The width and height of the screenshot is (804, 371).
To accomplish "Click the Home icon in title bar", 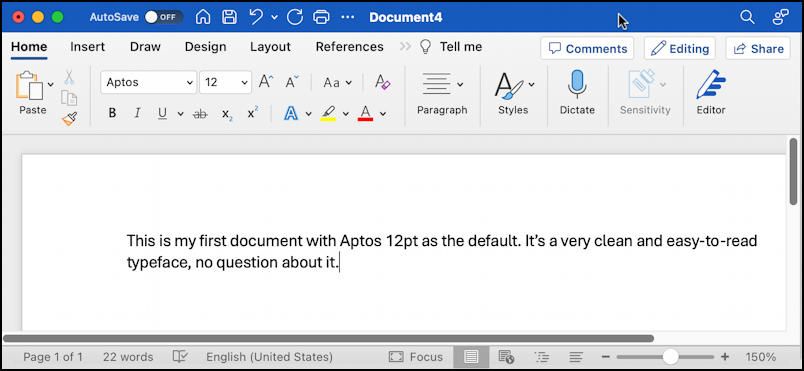I will pyautogui.click(x=204, y=17).
